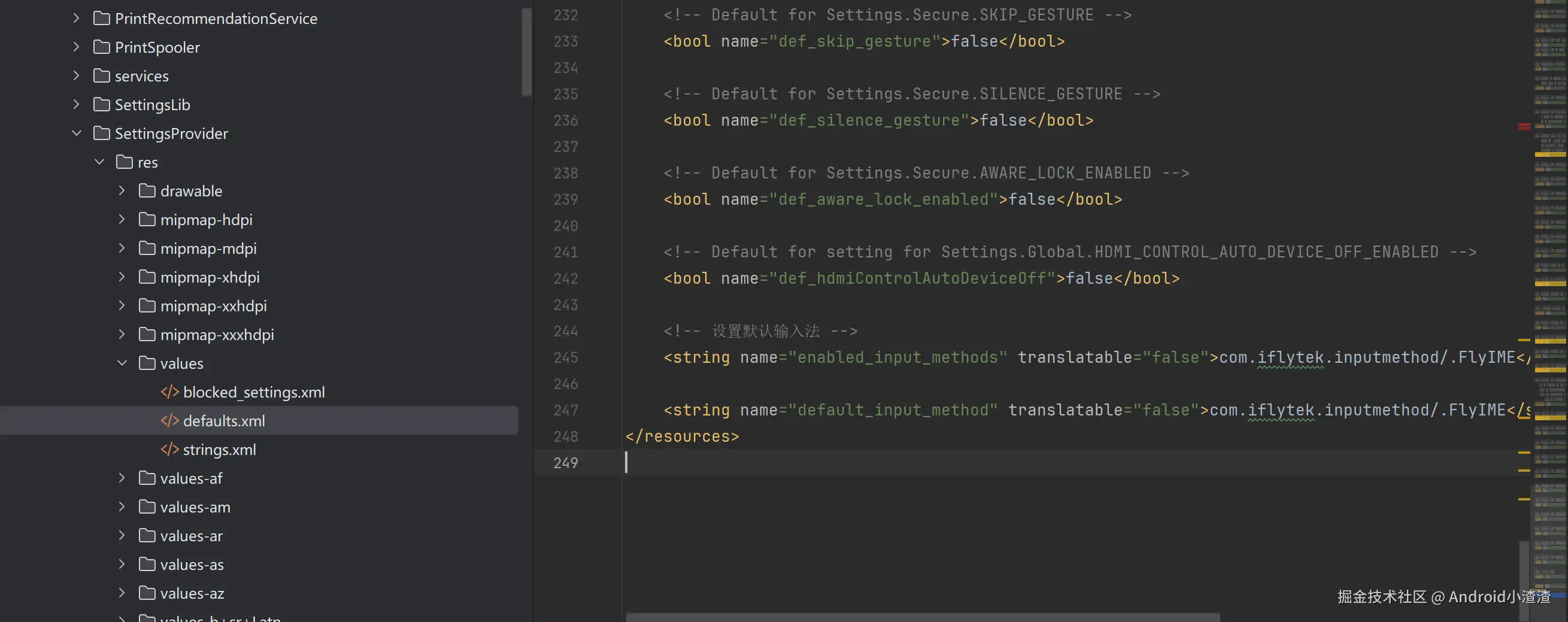Click the enabled_input_methods name value
The width and height of the screenshot is (1568, 622).
pyautogui.click(x=898, y=357)
